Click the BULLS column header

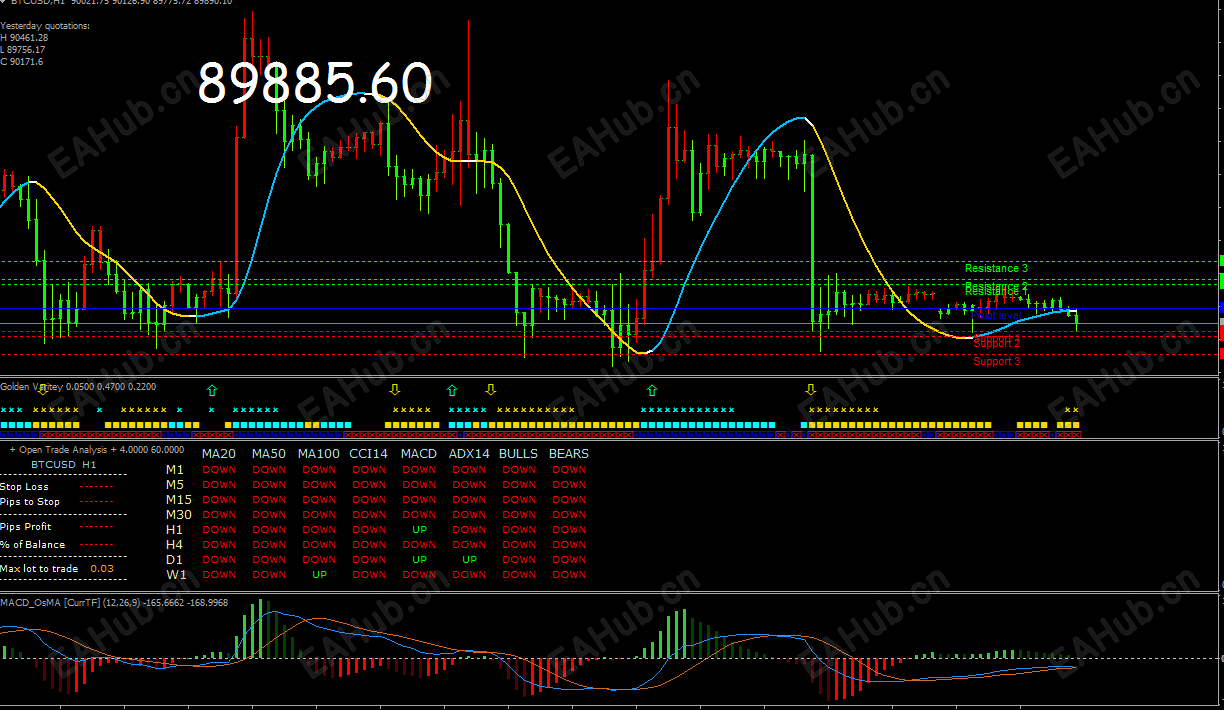tap(518, 453)
